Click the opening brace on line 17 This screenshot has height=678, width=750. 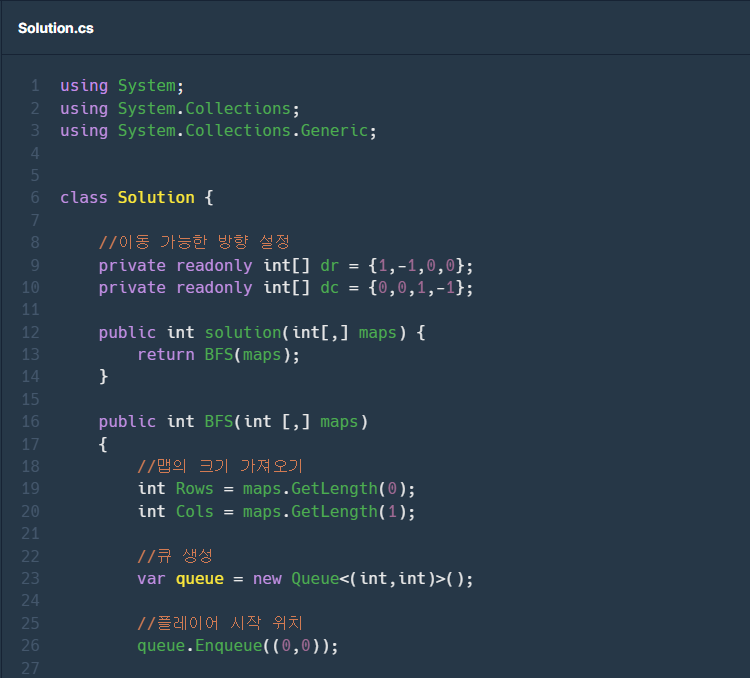[x=103, y=445]
